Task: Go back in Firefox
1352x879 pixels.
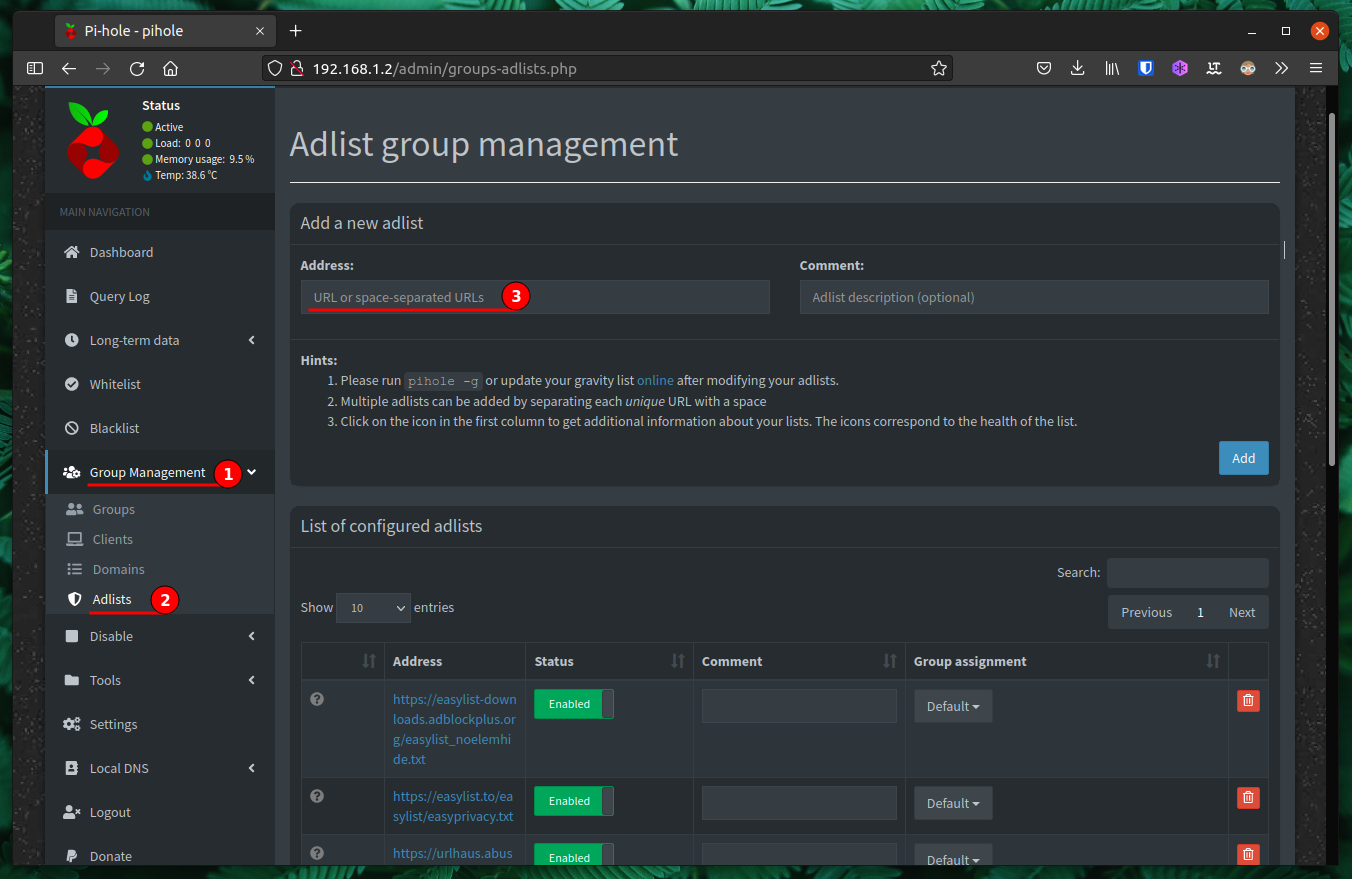Action: pos(68,69)
